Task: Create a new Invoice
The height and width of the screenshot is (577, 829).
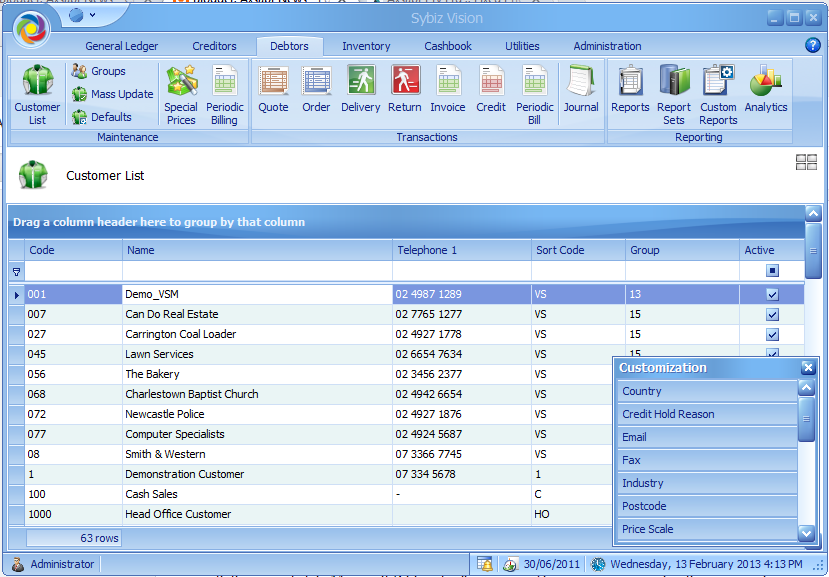Action: coord(448,89)
